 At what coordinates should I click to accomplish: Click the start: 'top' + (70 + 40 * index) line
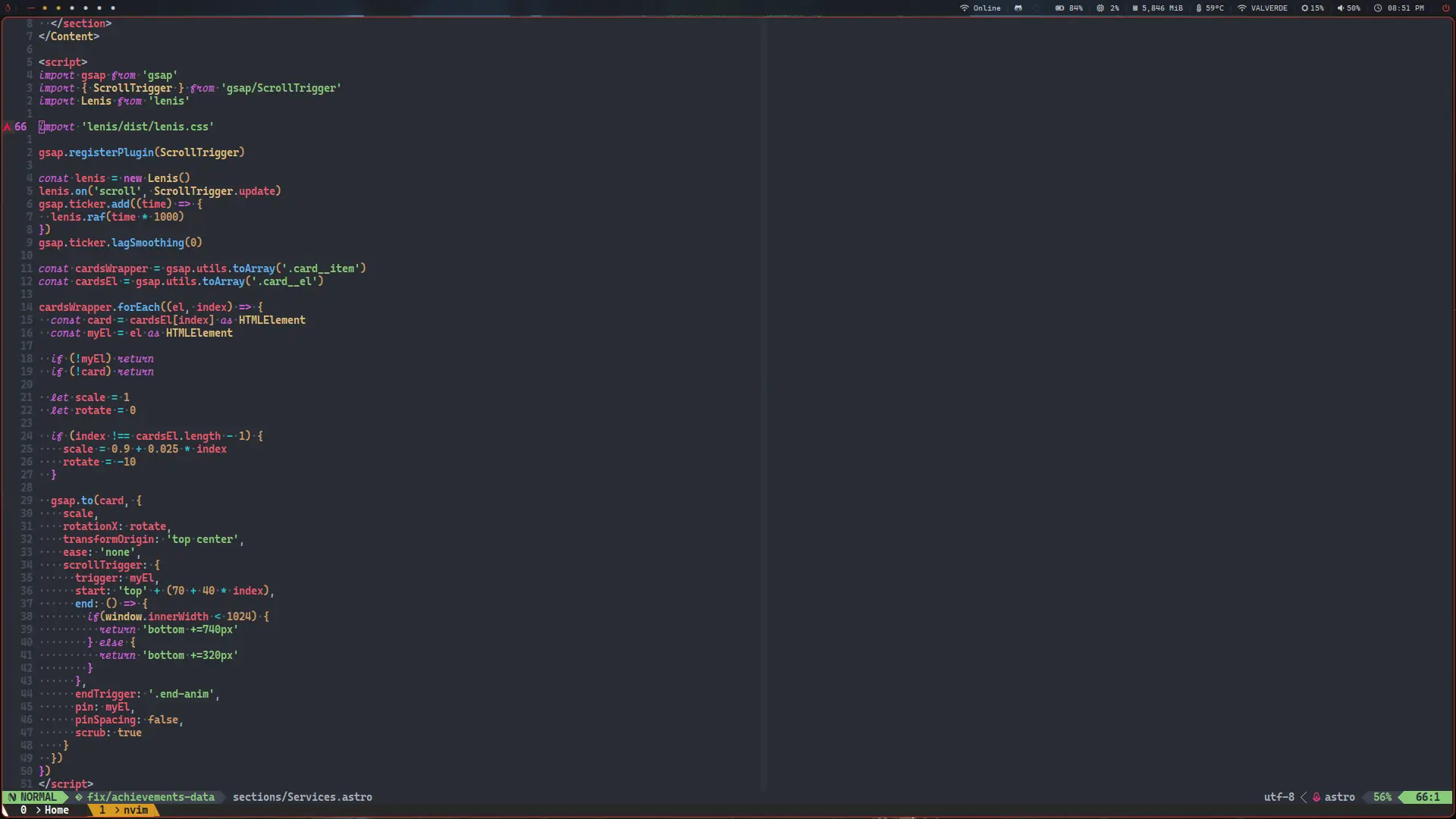[175, 591]
